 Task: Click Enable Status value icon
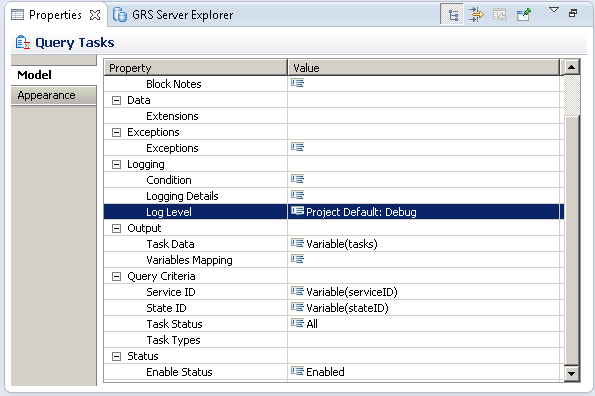click(x=298, y=371)
